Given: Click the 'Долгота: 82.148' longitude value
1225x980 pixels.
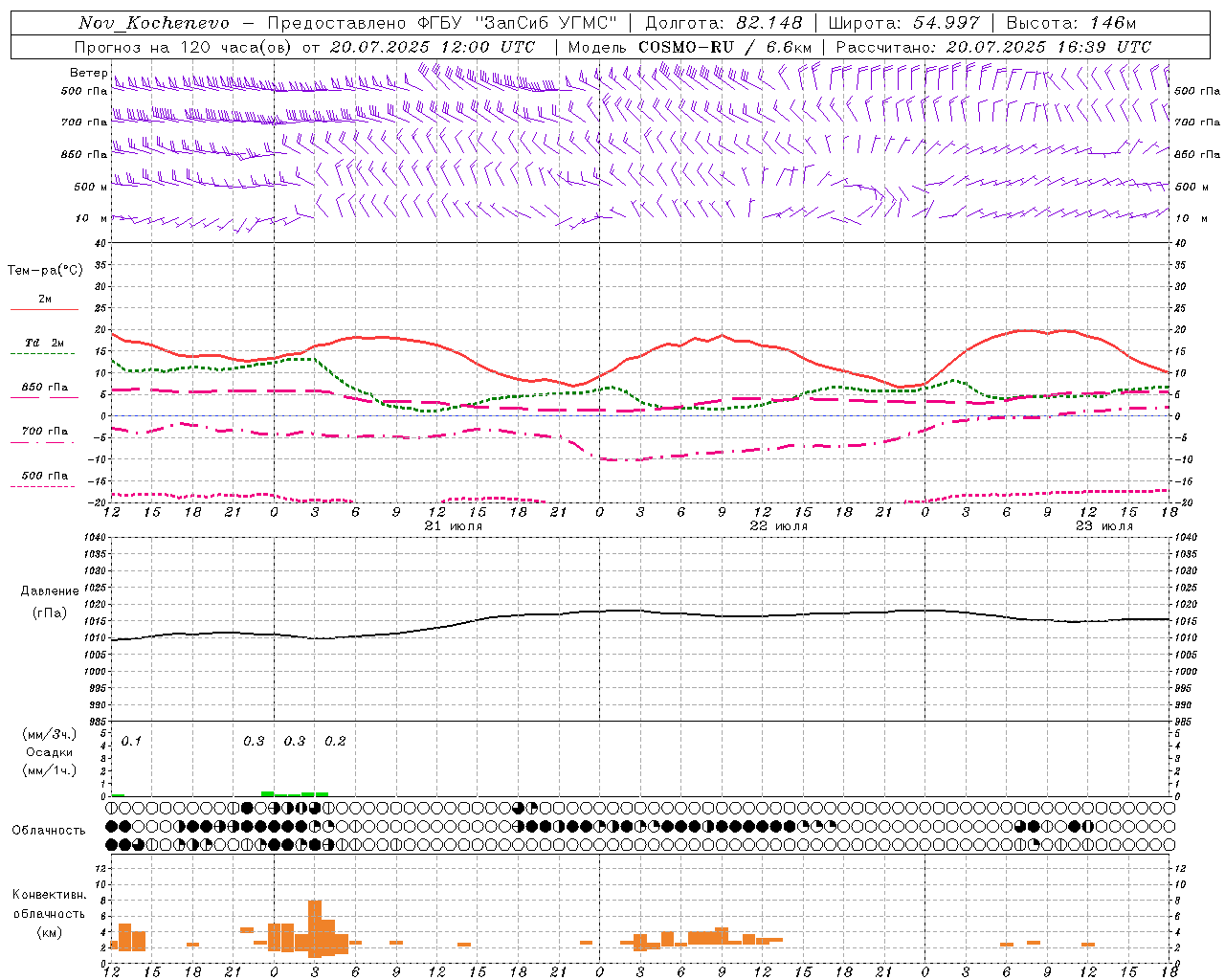Looking at the screenshot, I should [724, 23].
